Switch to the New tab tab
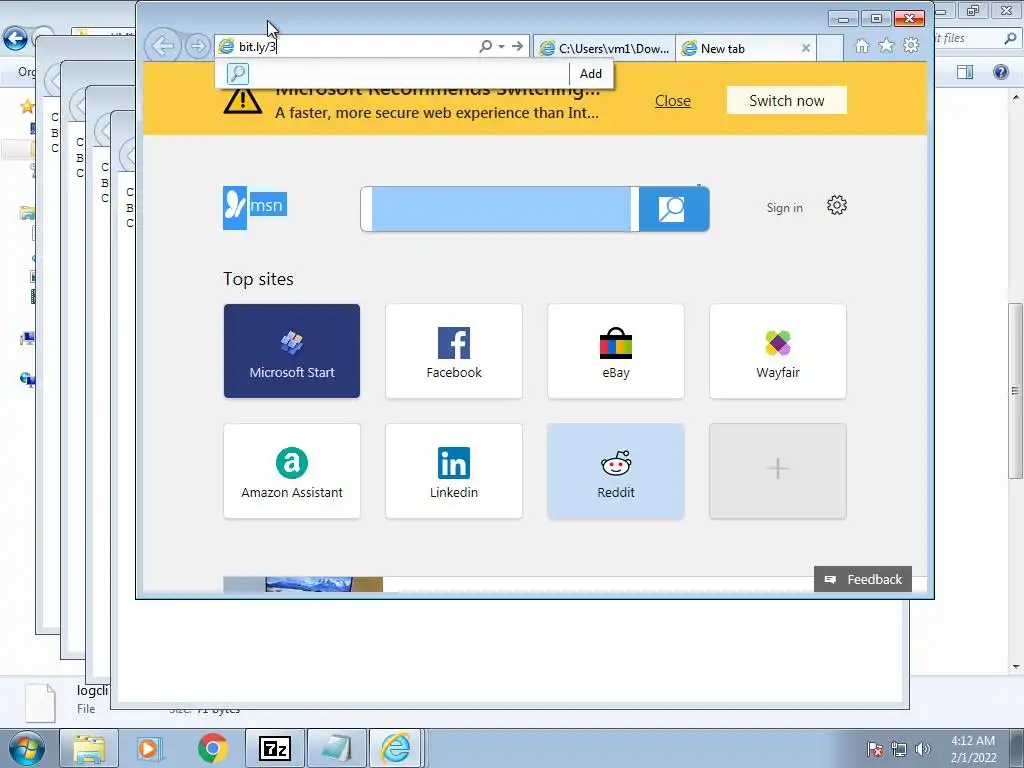The height and width of the screenshot is (768, 1024). (739, 48)
